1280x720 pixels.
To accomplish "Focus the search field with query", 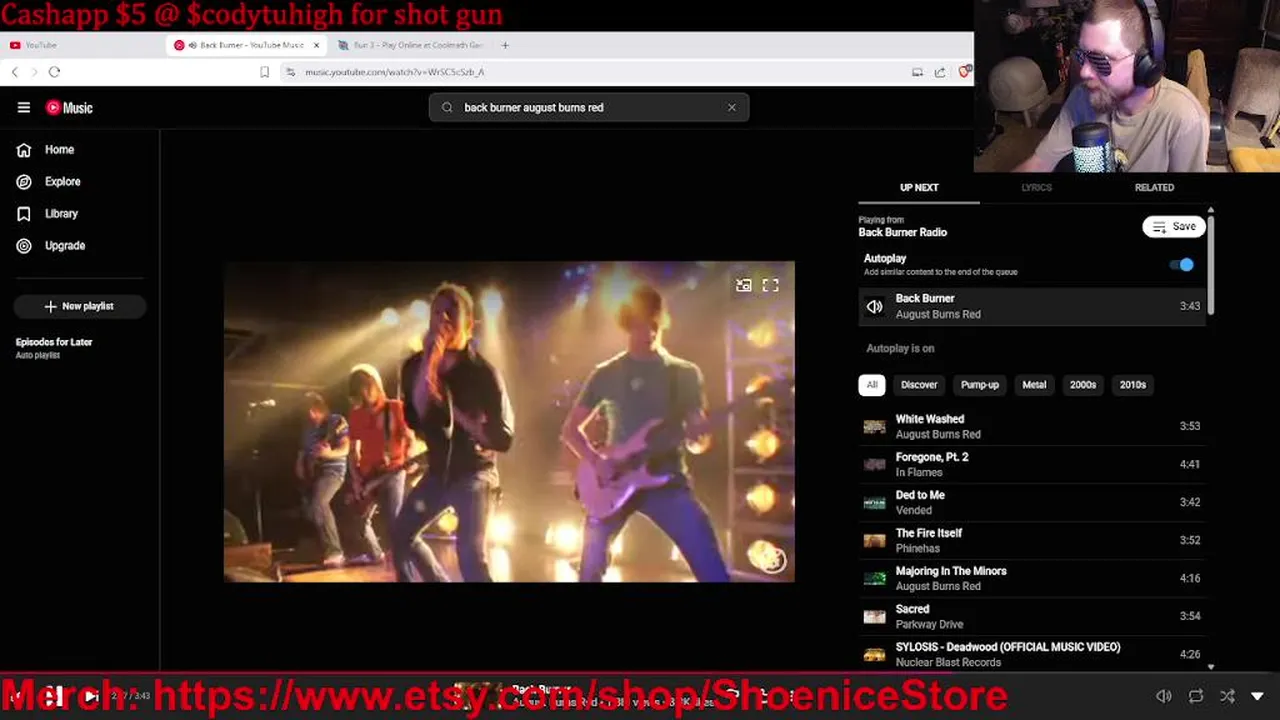I will (x=590, y=107).
